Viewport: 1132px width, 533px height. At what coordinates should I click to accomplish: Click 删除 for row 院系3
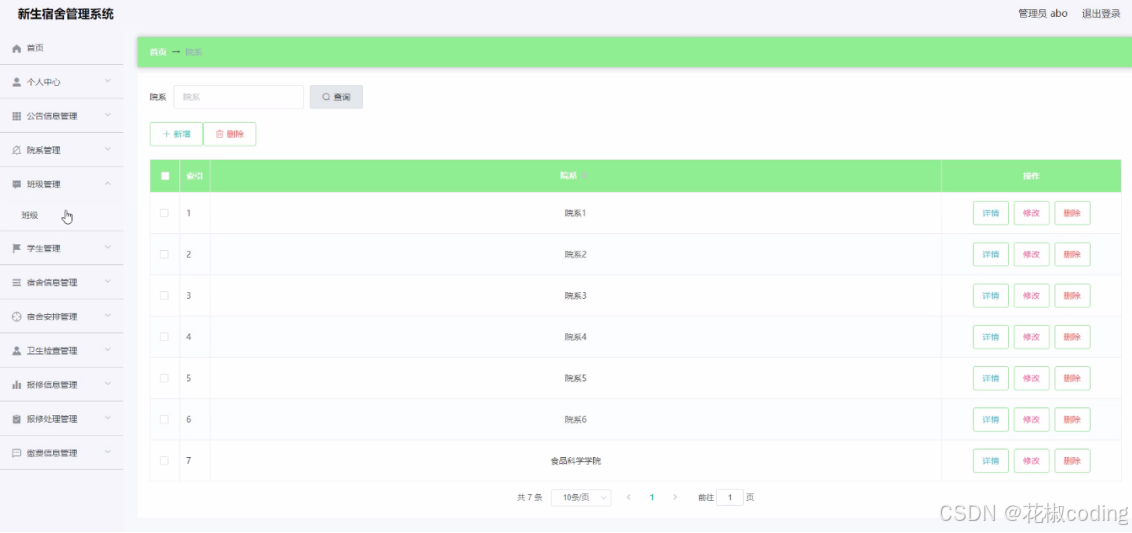point(1072,295)
